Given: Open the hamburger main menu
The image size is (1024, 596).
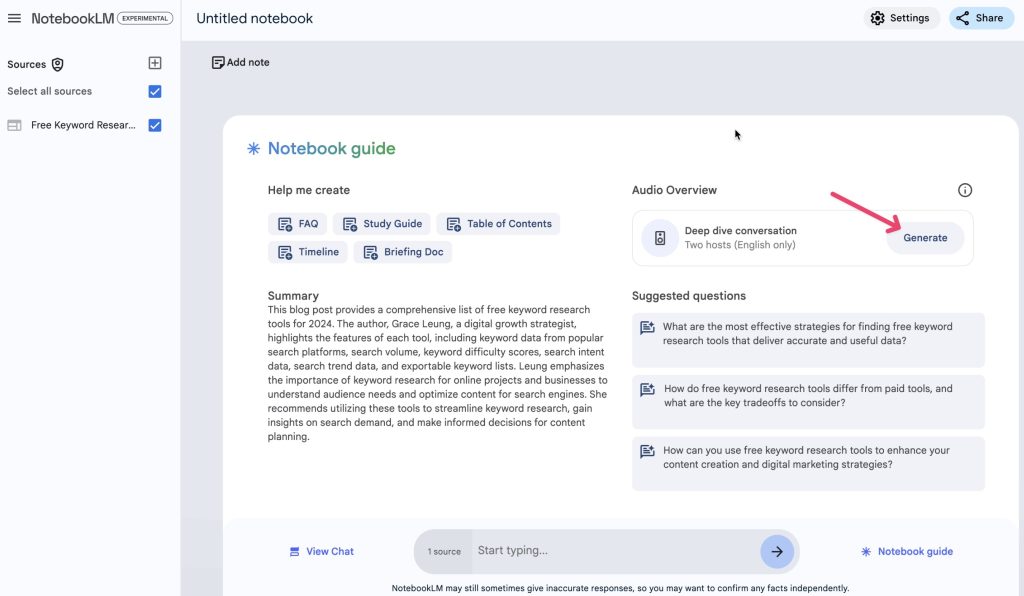Looking at the screenshot, I should point(14,18).
